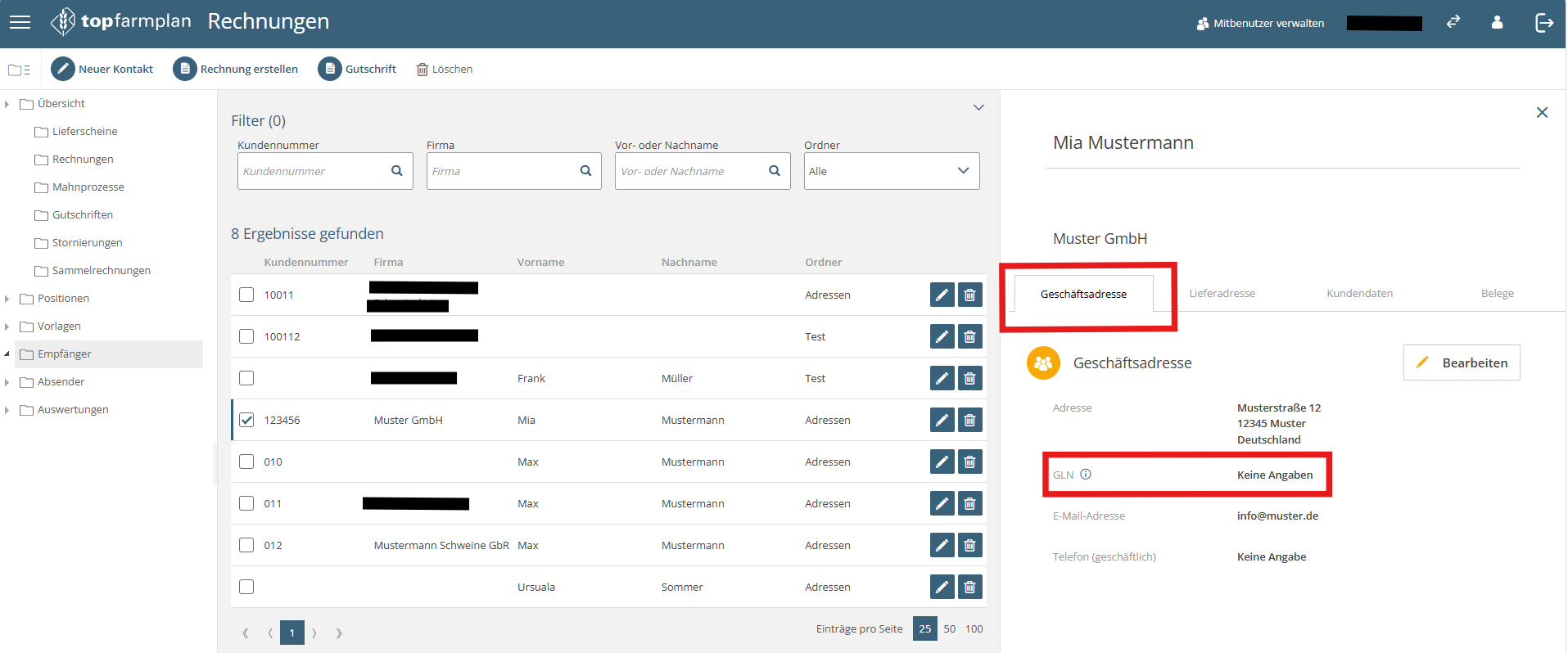Show 50 entries per page
Image resolution: width=1568 pixels, height=653 pixels.
950,628
